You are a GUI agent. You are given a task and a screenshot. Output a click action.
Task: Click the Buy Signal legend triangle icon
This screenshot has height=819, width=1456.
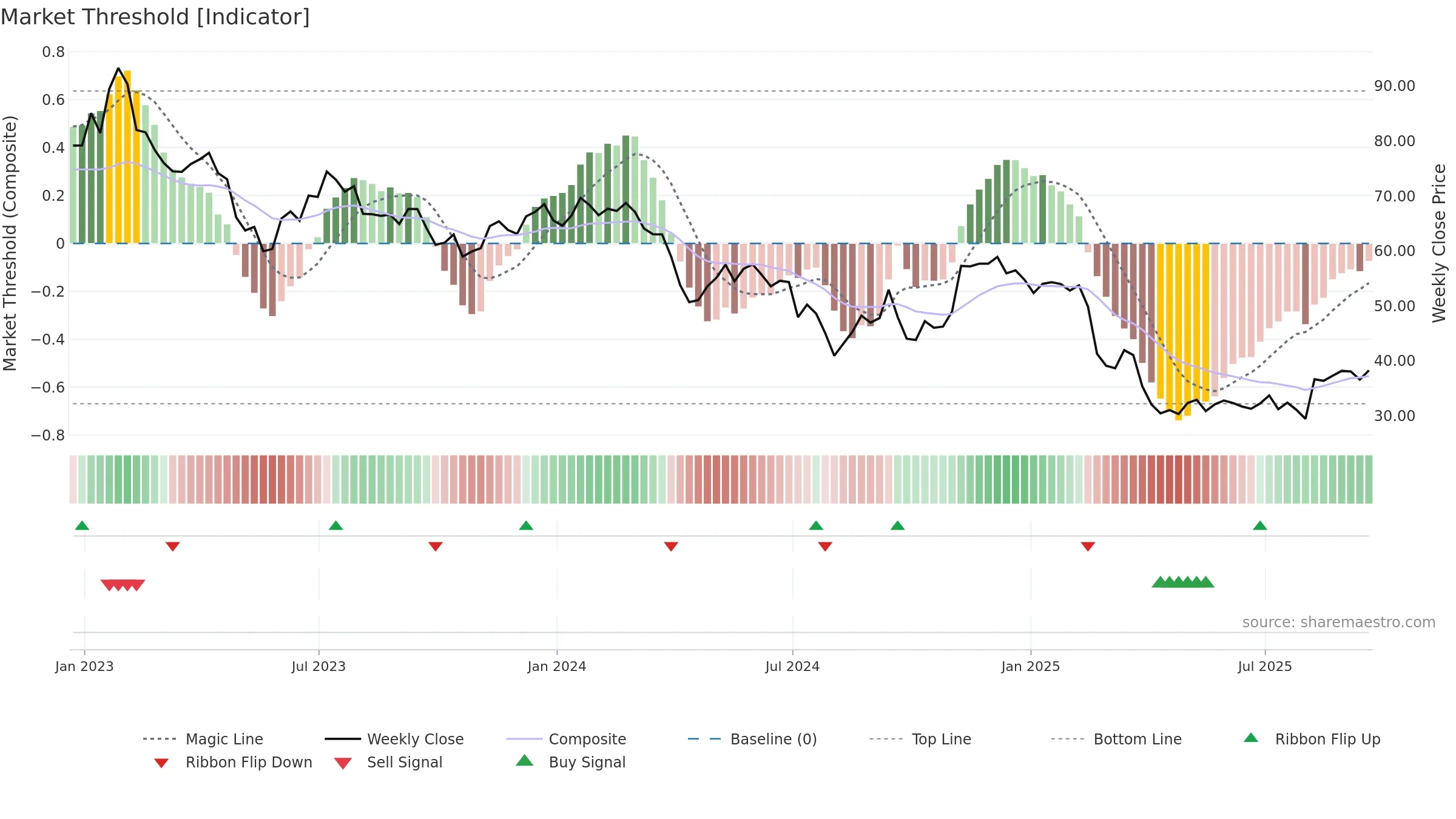525,760
